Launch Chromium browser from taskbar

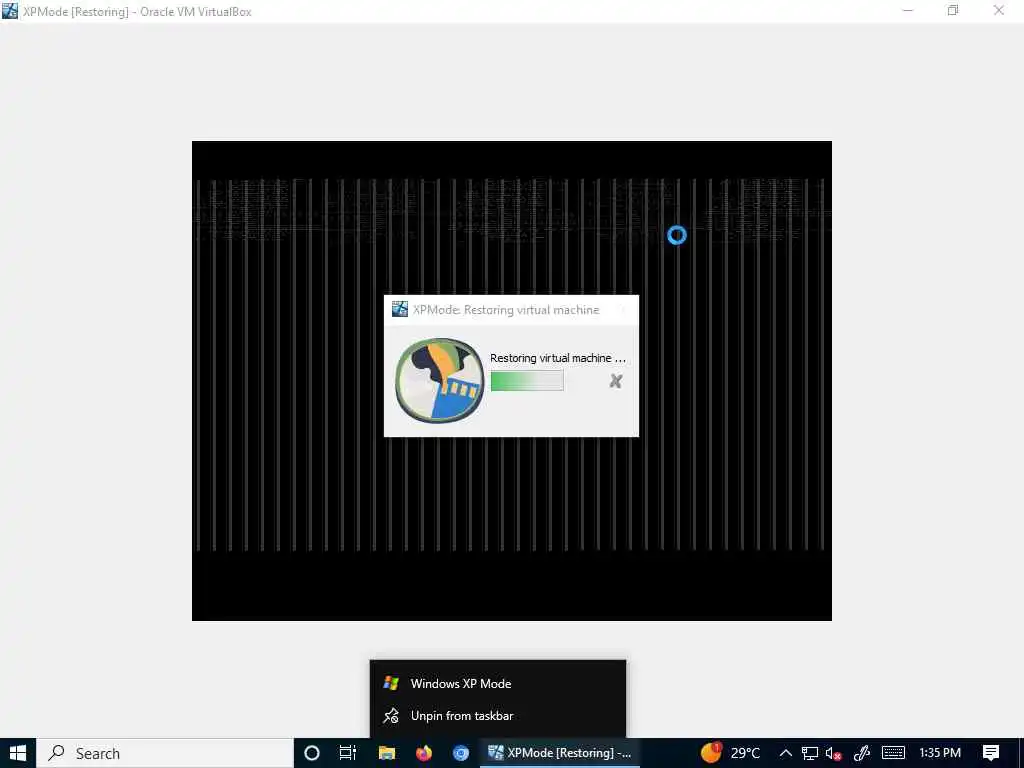(461, 753)
